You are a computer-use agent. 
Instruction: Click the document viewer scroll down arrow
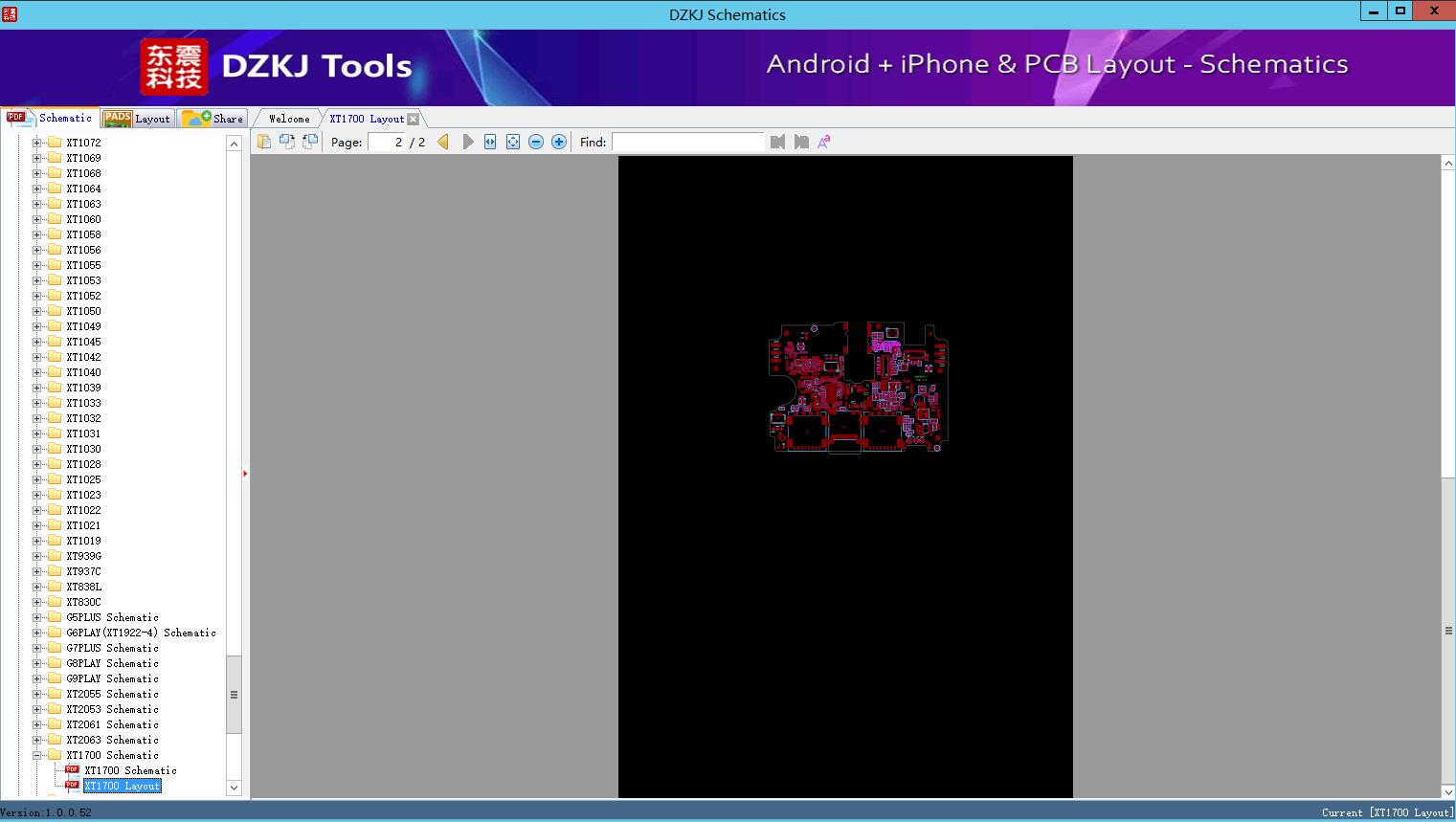(1448, 791)
